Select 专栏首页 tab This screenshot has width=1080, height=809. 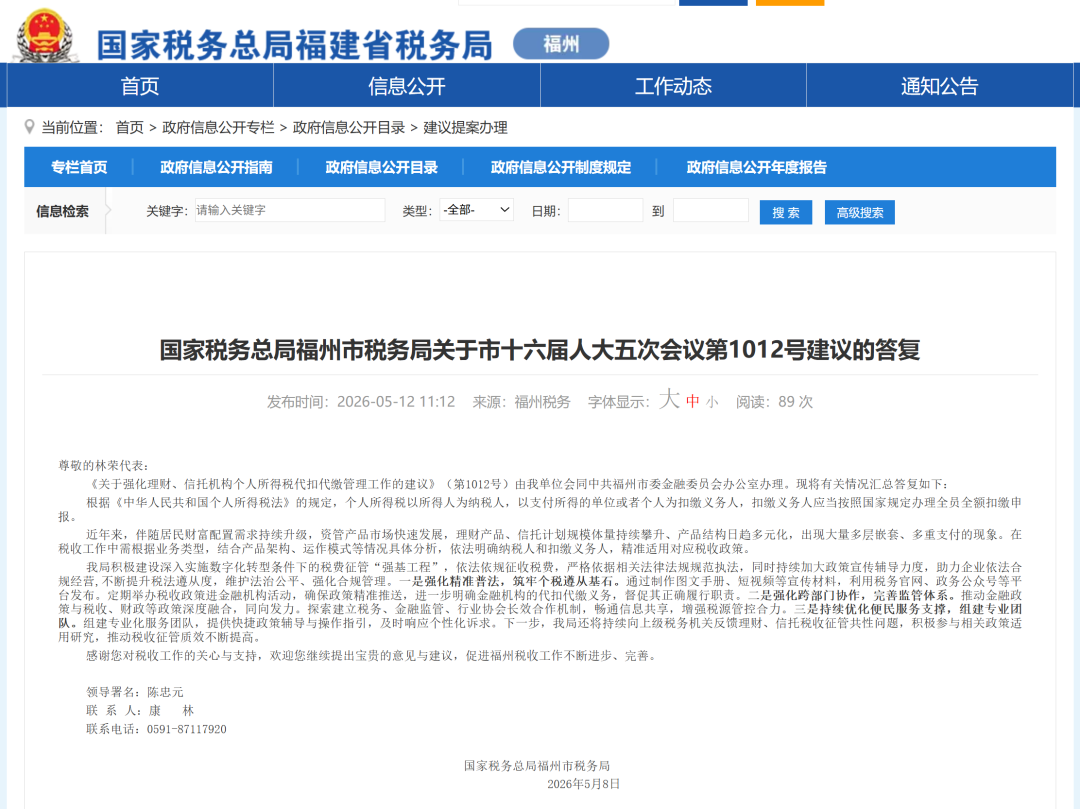click(79, 167)
